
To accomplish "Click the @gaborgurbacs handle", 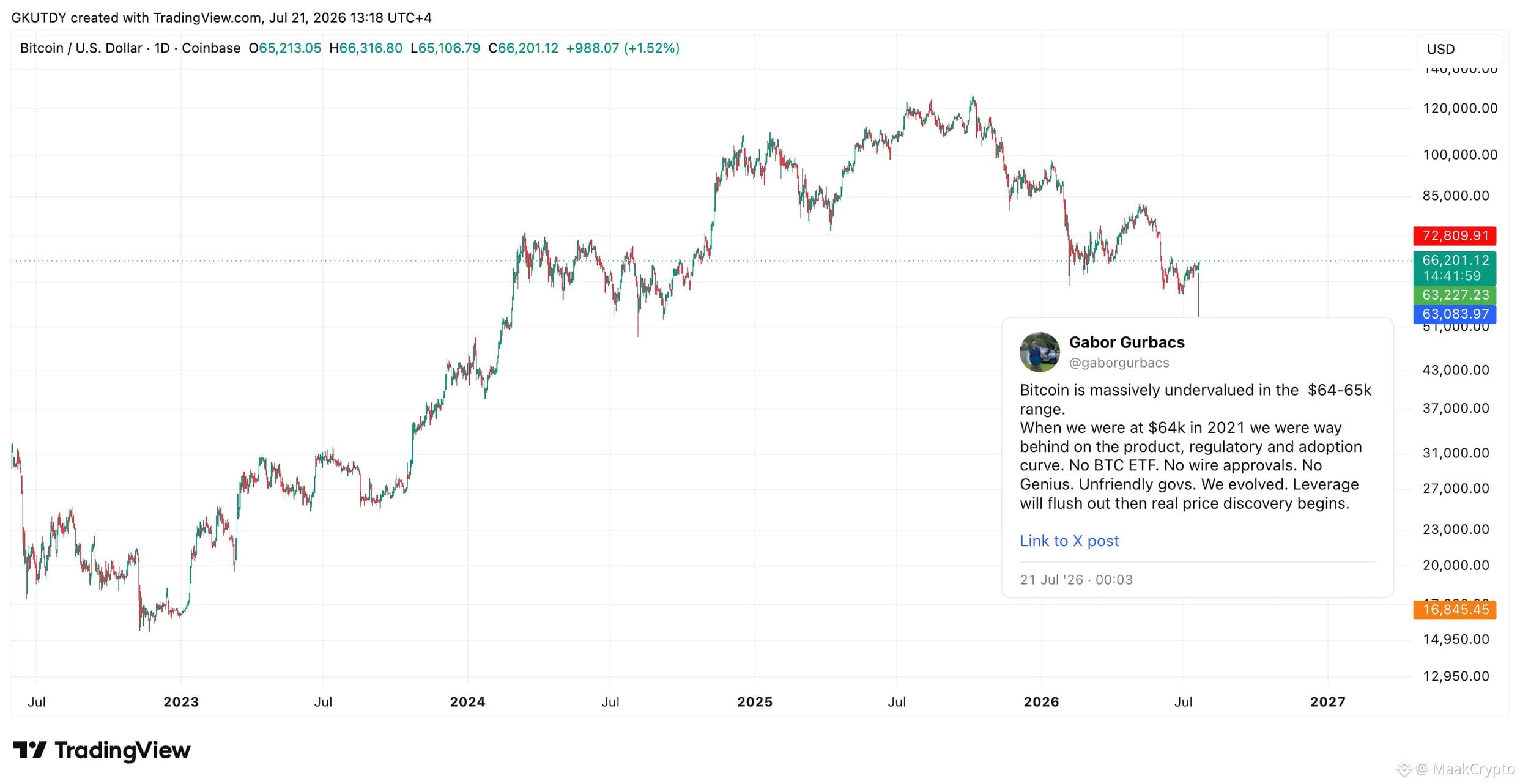I will pos(1119,363).
